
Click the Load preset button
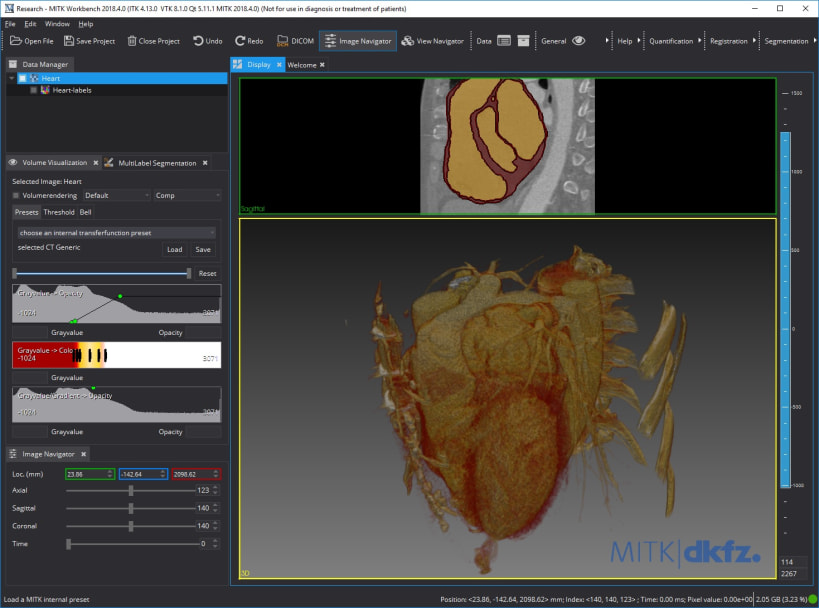pyautogui.click(x=174, y=249)
